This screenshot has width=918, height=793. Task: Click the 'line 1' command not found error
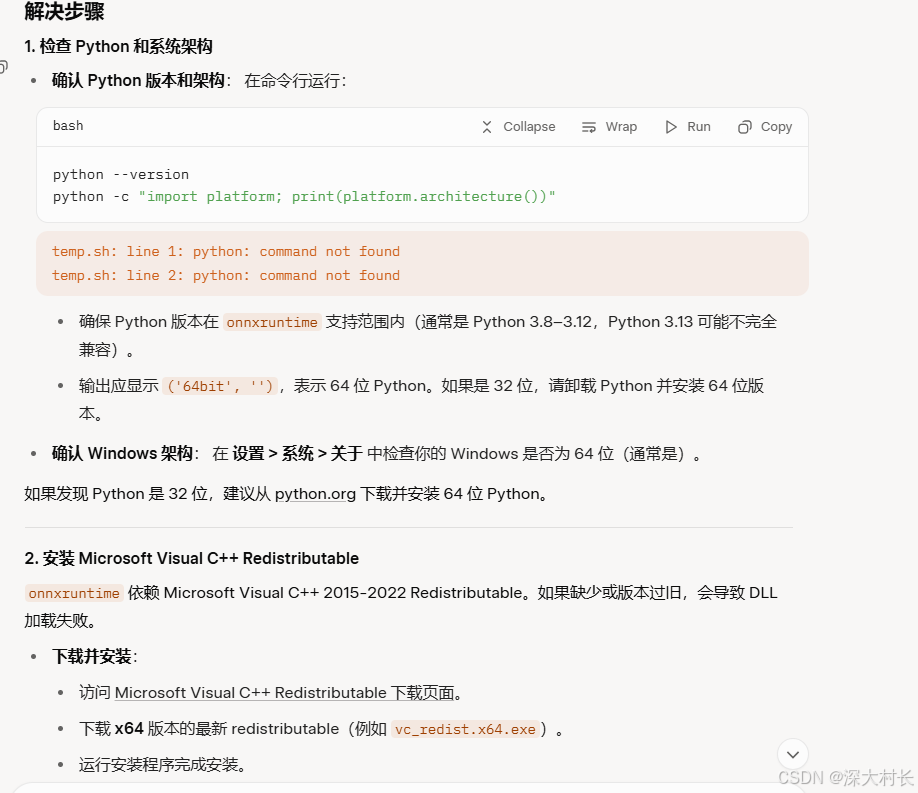point(226,251)
